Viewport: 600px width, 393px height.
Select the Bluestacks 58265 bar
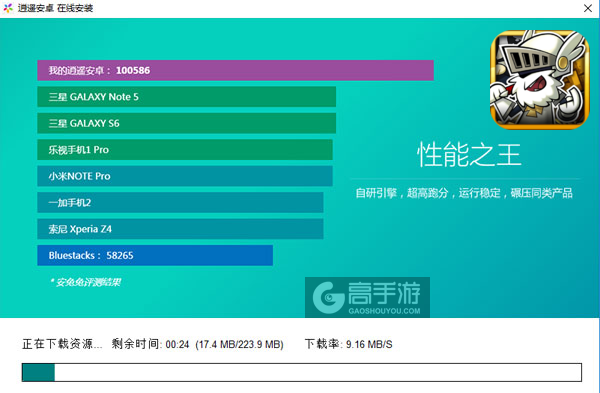coord(155,255)
